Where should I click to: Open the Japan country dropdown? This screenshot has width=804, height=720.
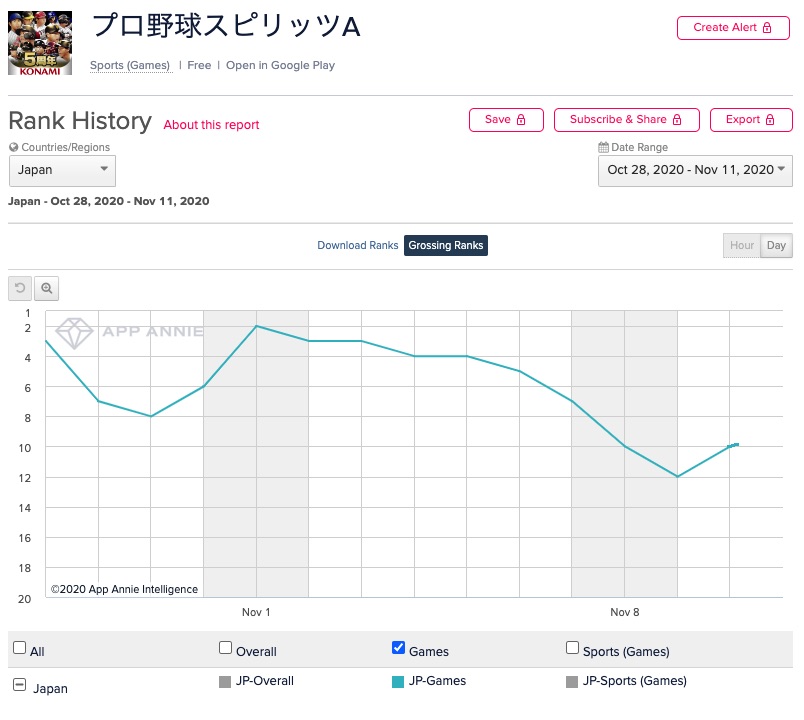click(63, 171)
